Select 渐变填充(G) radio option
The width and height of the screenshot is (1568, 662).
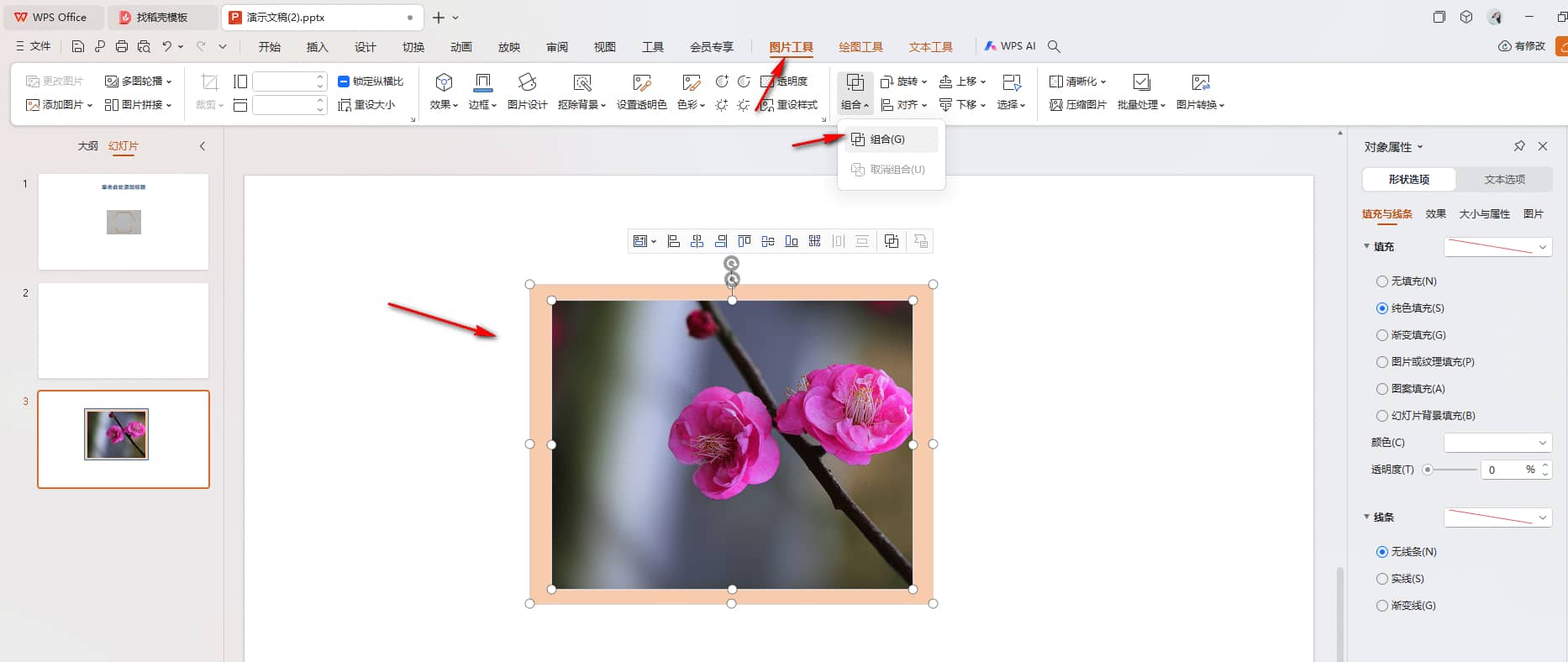[1381, 335]
